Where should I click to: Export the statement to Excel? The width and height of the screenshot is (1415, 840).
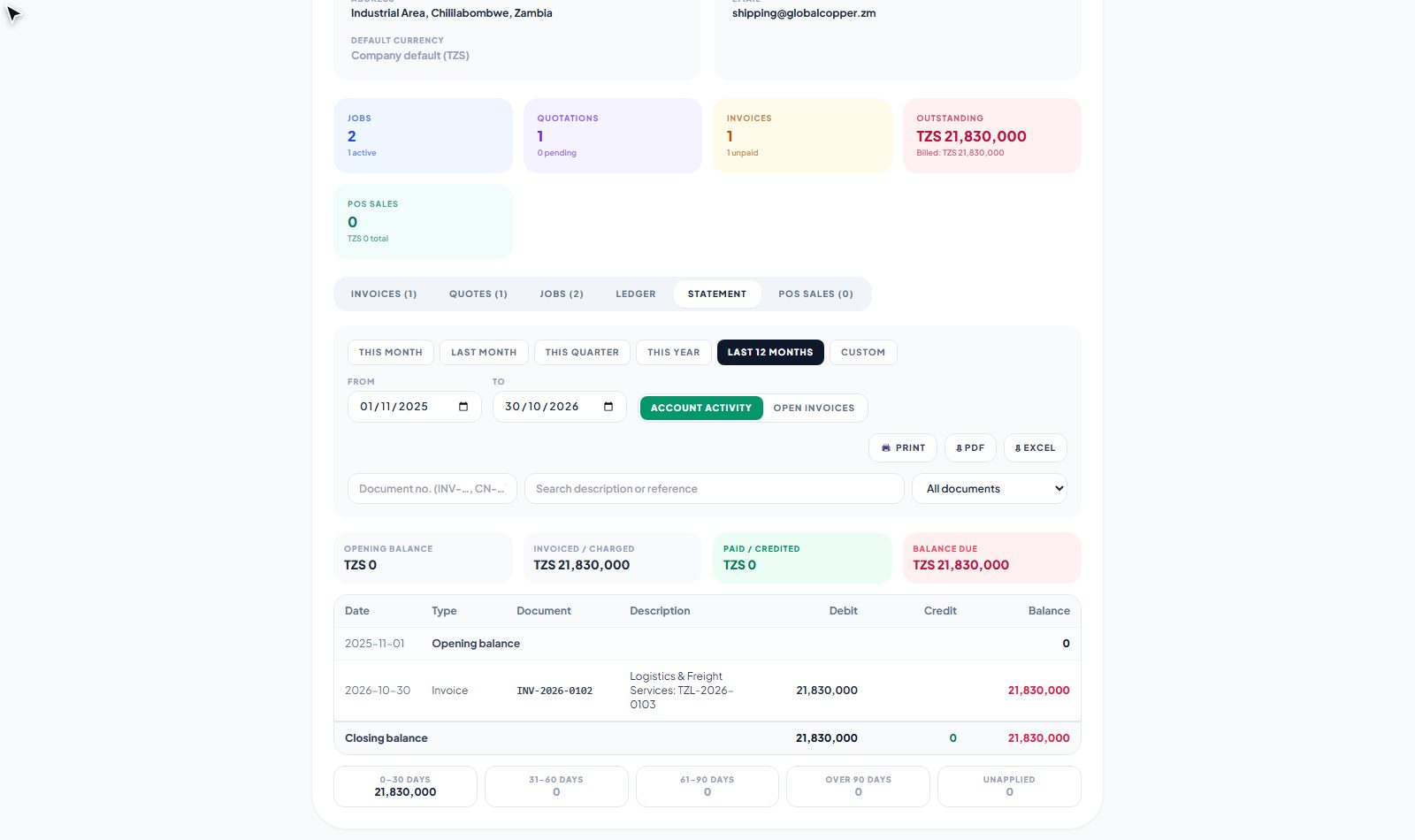tap(1035, 448)
